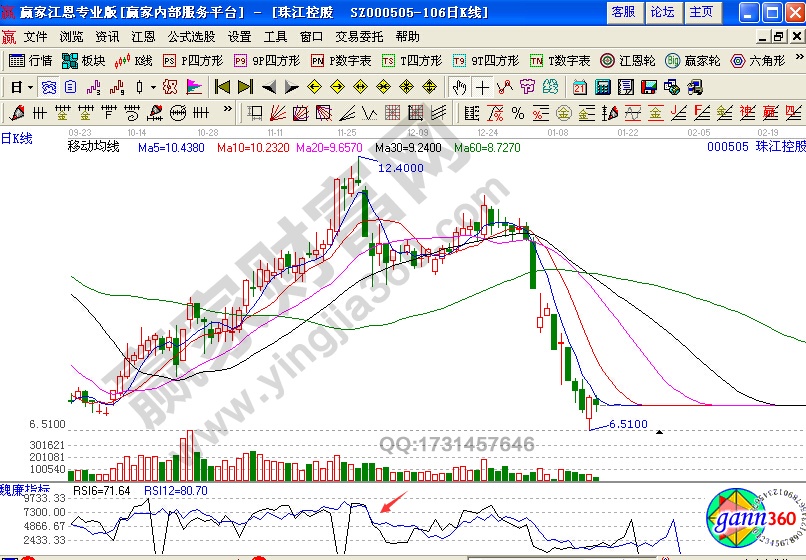The image size is (806, 560).
Task: Toggle the blue market-map view icon
Action: pyautogui.click(x=49, y=87)
